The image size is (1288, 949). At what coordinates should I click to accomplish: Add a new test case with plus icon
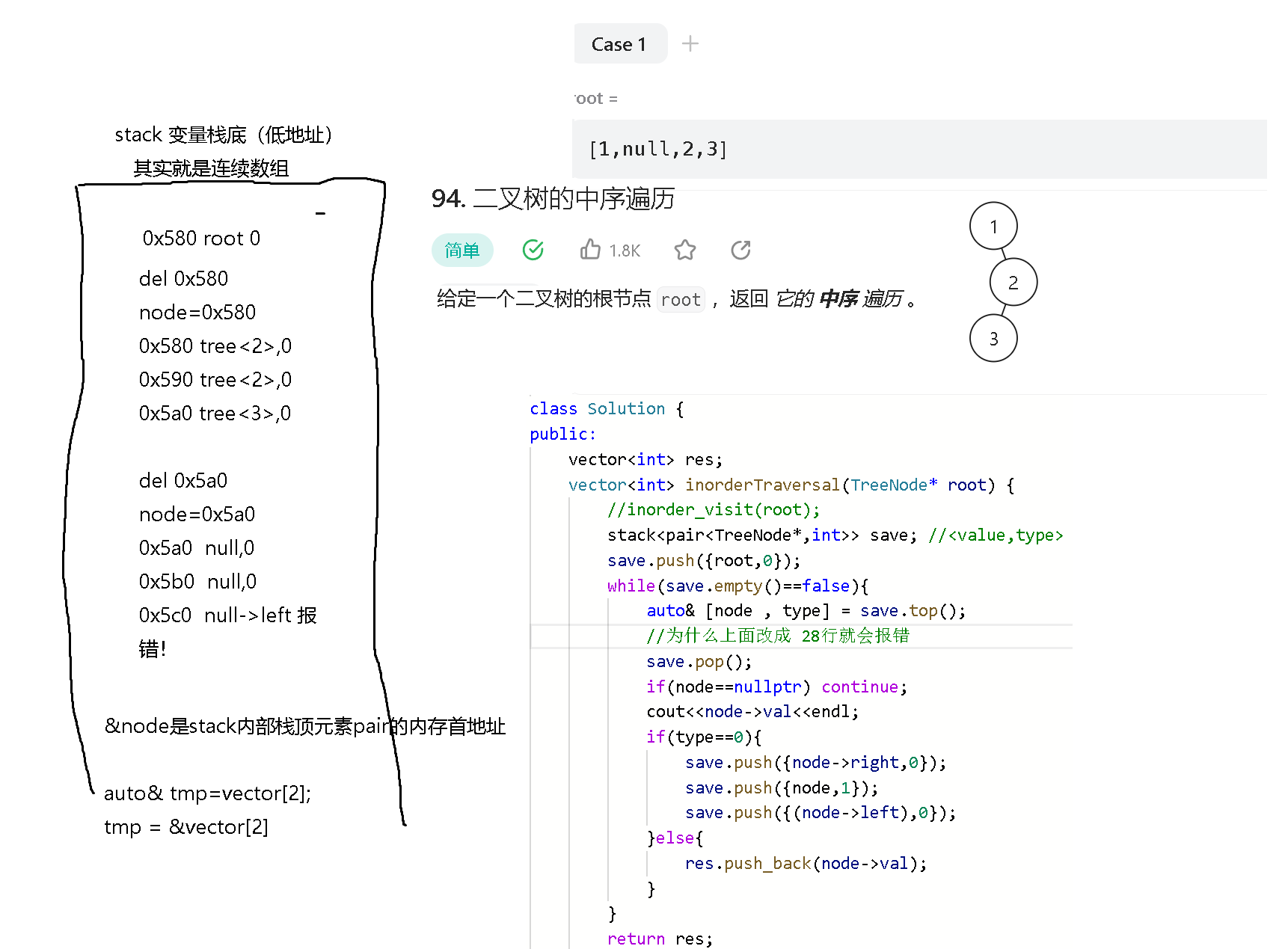click(x=690, y=44)
